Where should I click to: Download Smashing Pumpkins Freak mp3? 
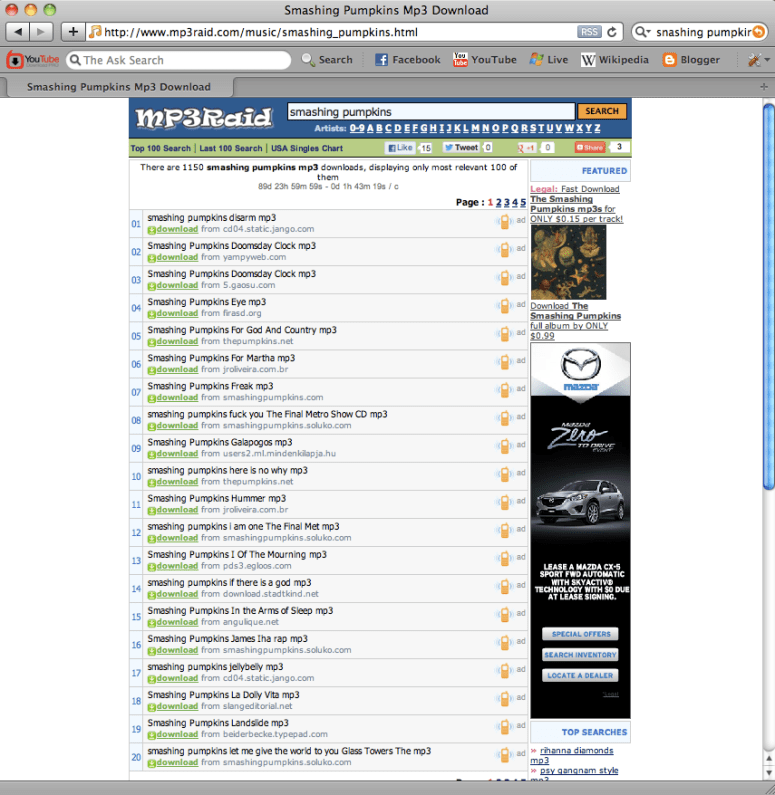coord(173,398)
